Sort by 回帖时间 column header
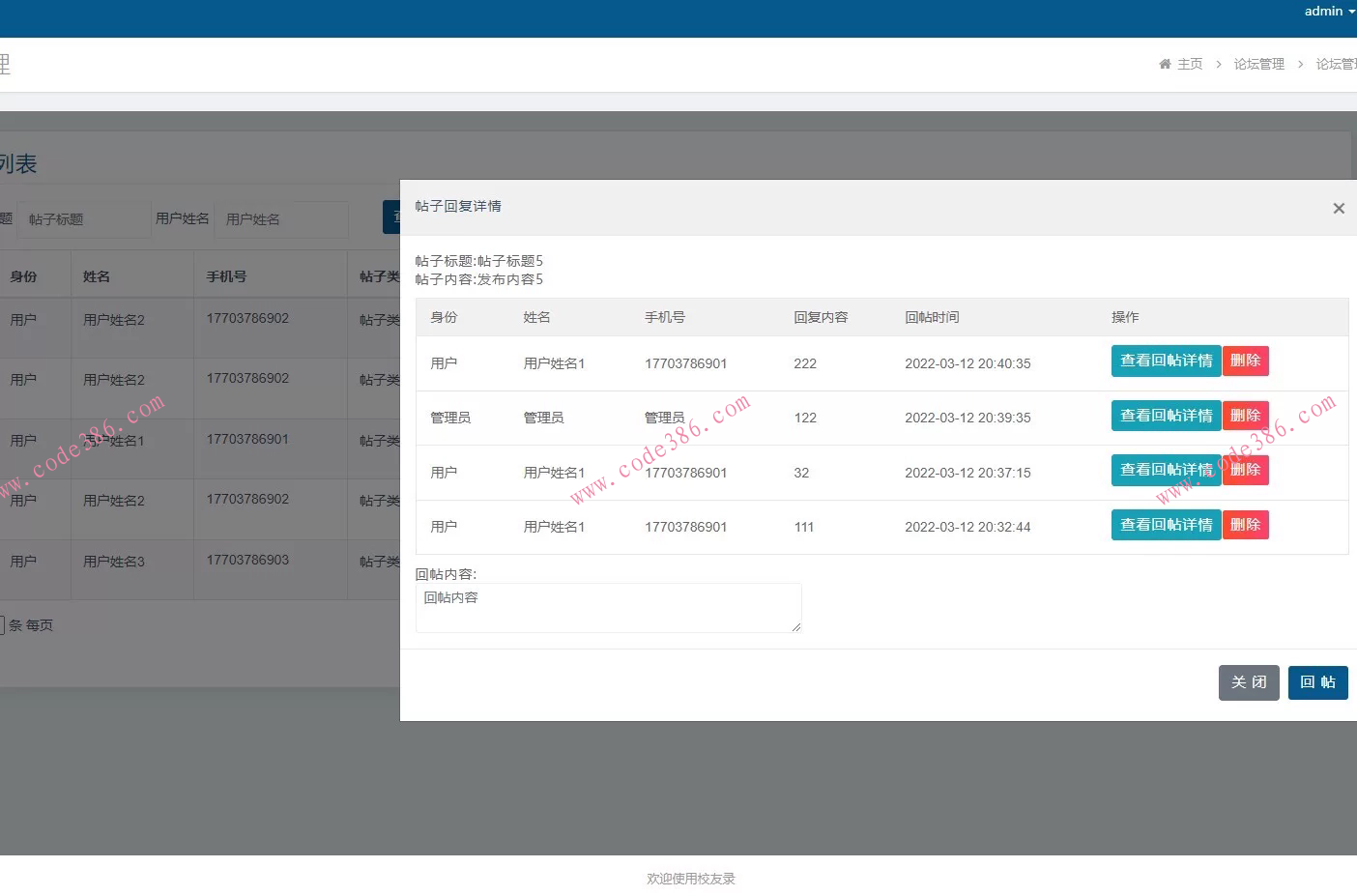 pyautogui.click(x=932, y=317)
